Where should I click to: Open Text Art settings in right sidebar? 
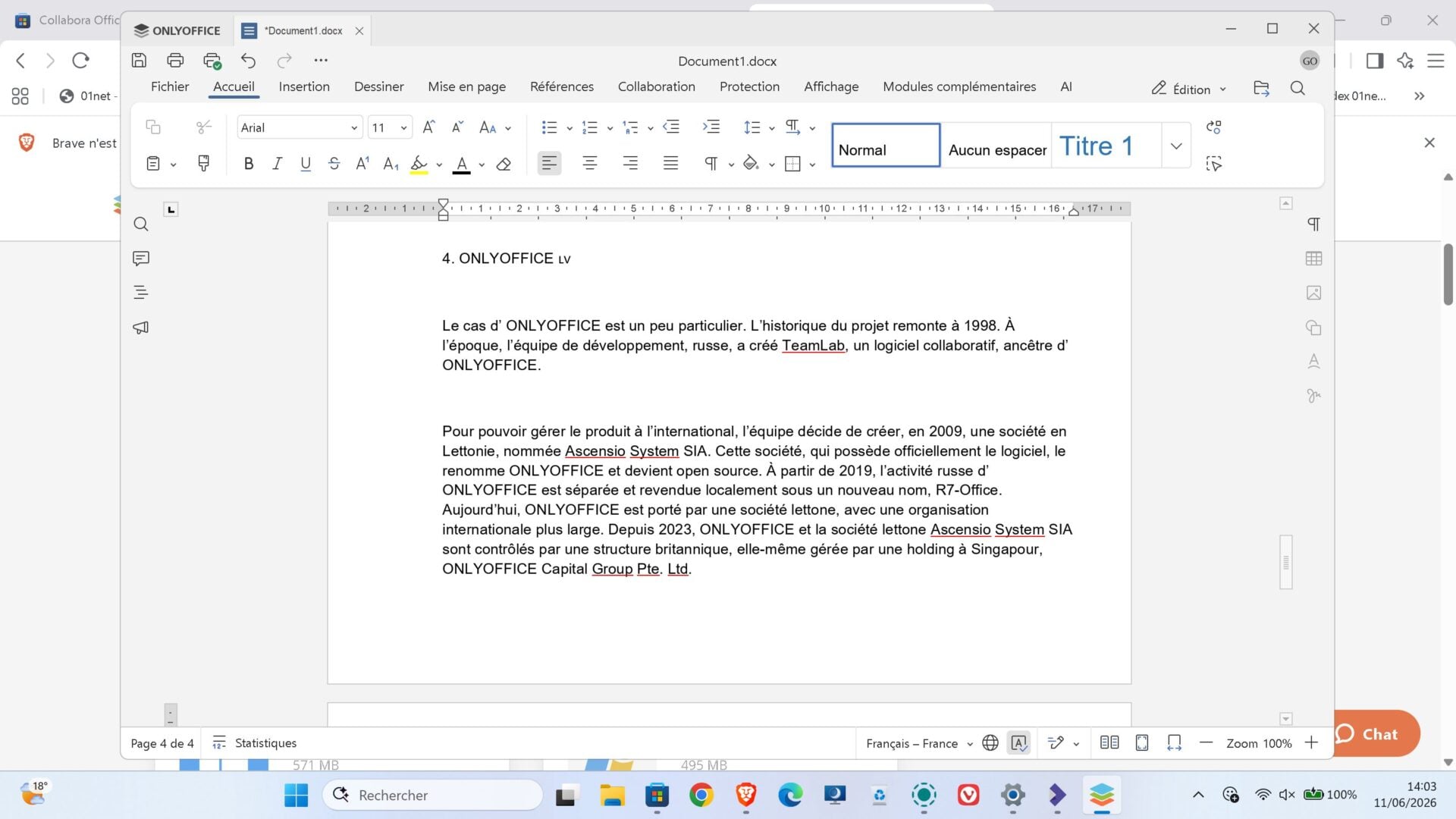click(1314, 362)
